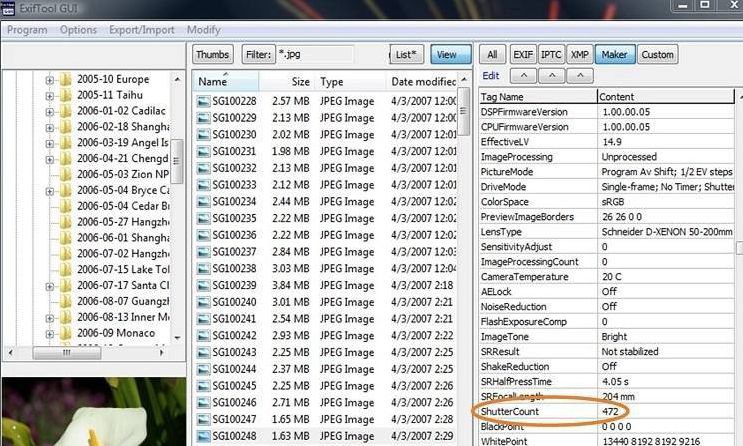This screenshot has width=743, height=446.
Task: Click the JPEG file icon for SG100248
Action: 203,436
